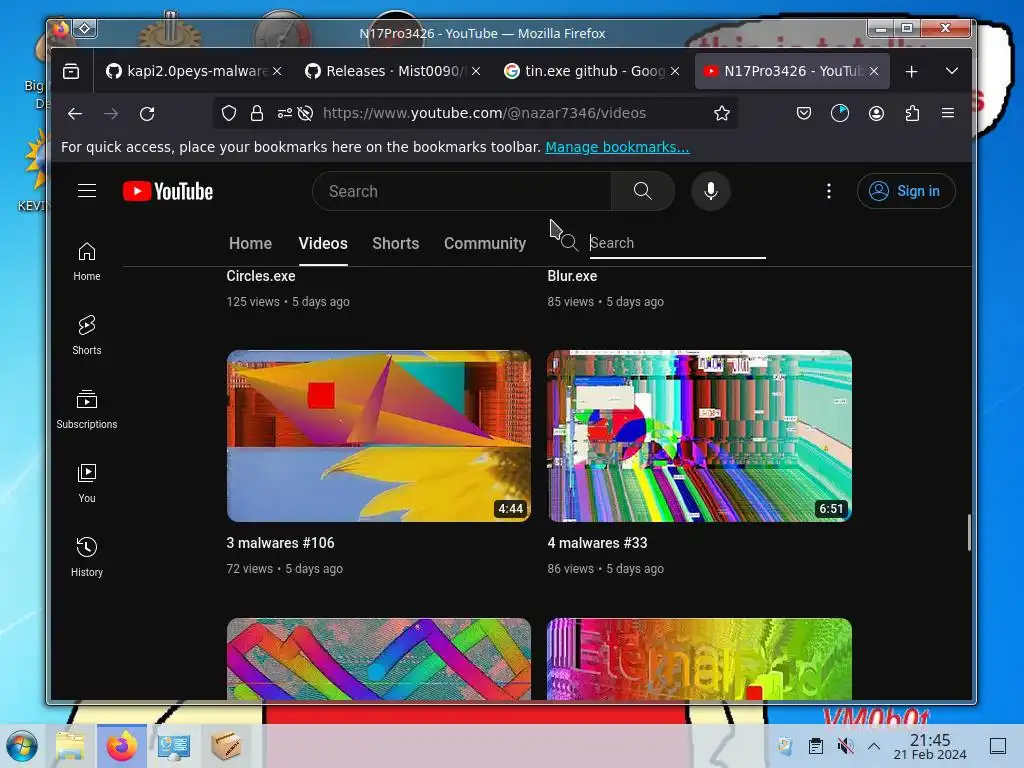This screenshot has height=768, width=1024.
Task: Open File Explorer from taskbar
Action: click(x=70, y=746)
